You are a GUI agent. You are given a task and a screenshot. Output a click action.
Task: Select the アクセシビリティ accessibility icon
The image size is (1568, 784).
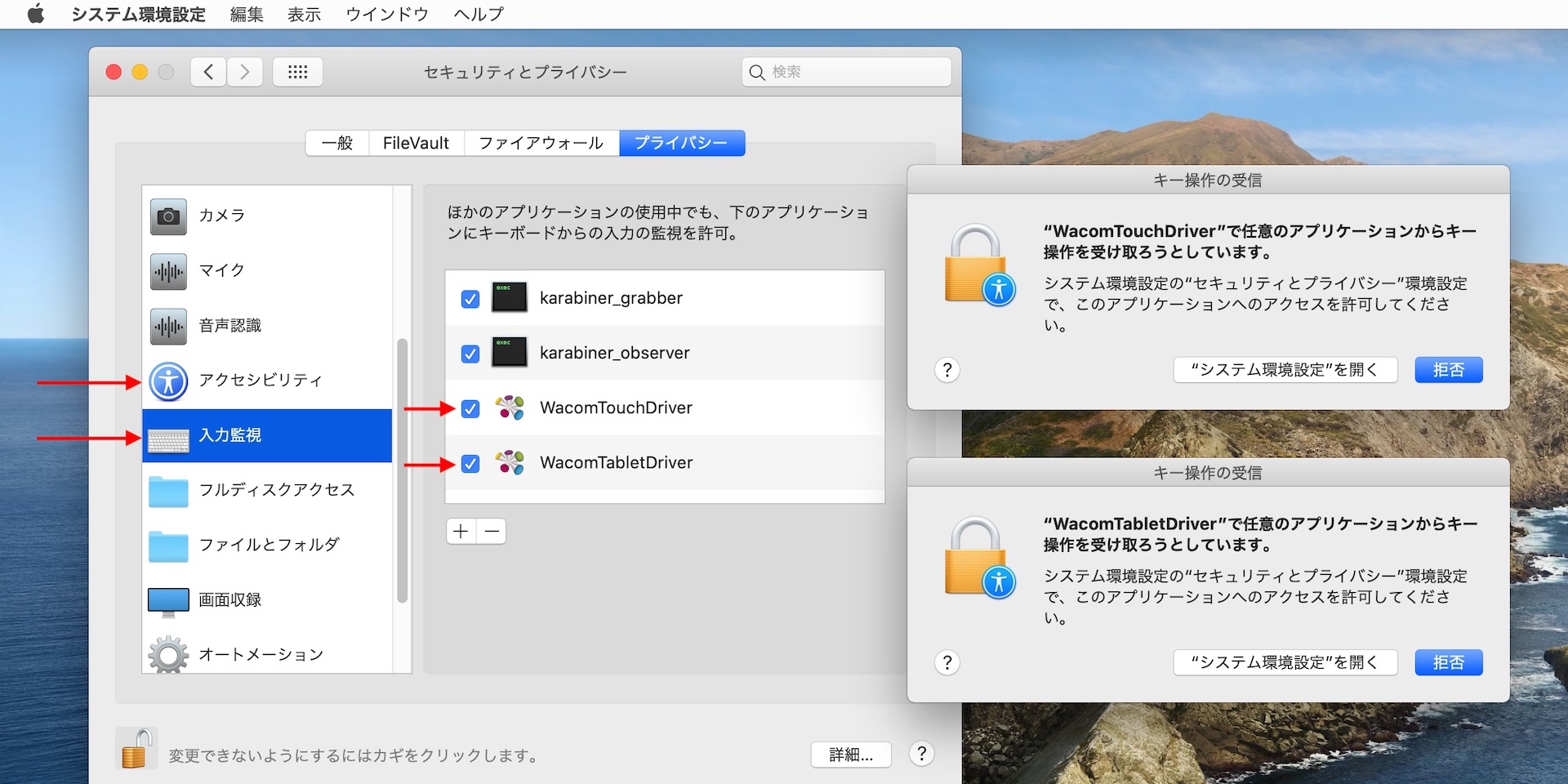pos(168,381)
